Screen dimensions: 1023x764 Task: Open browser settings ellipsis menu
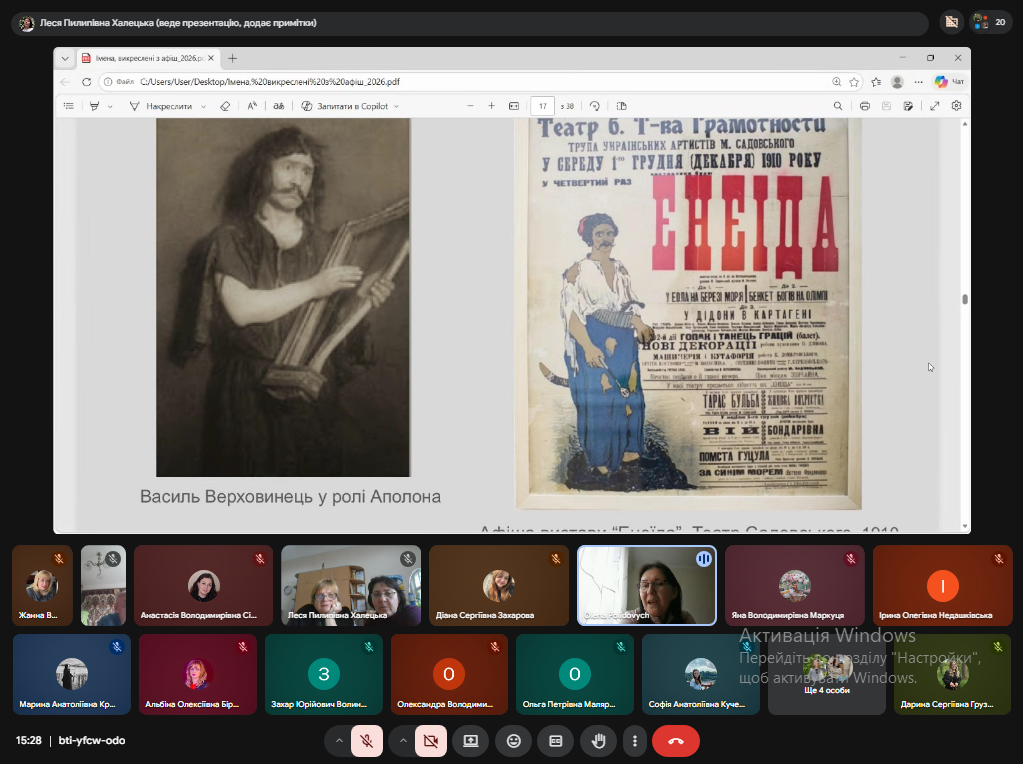919,82
